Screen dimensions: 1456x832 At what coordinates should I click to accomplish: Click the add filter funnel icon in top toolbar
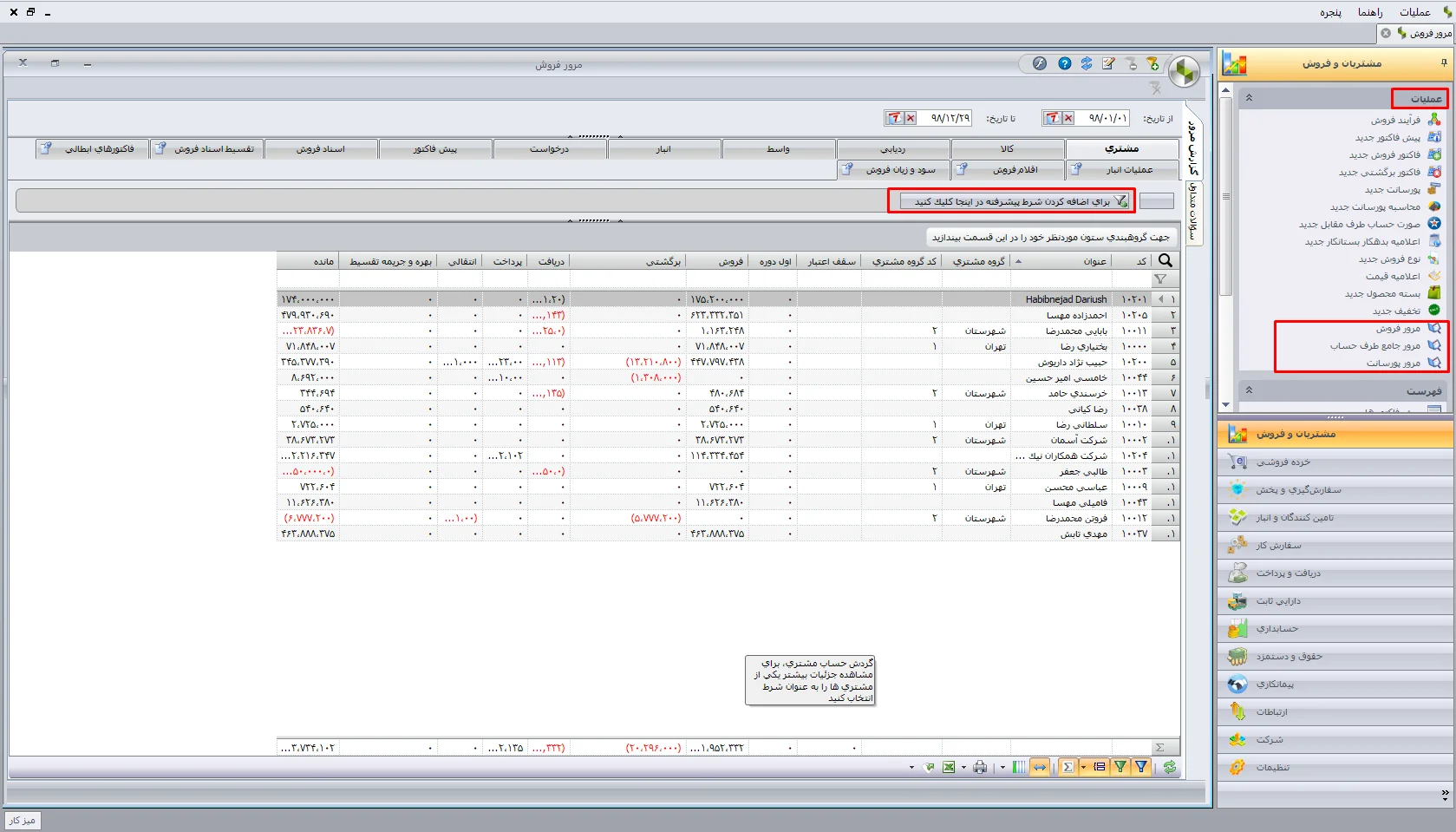point(1152,63)
